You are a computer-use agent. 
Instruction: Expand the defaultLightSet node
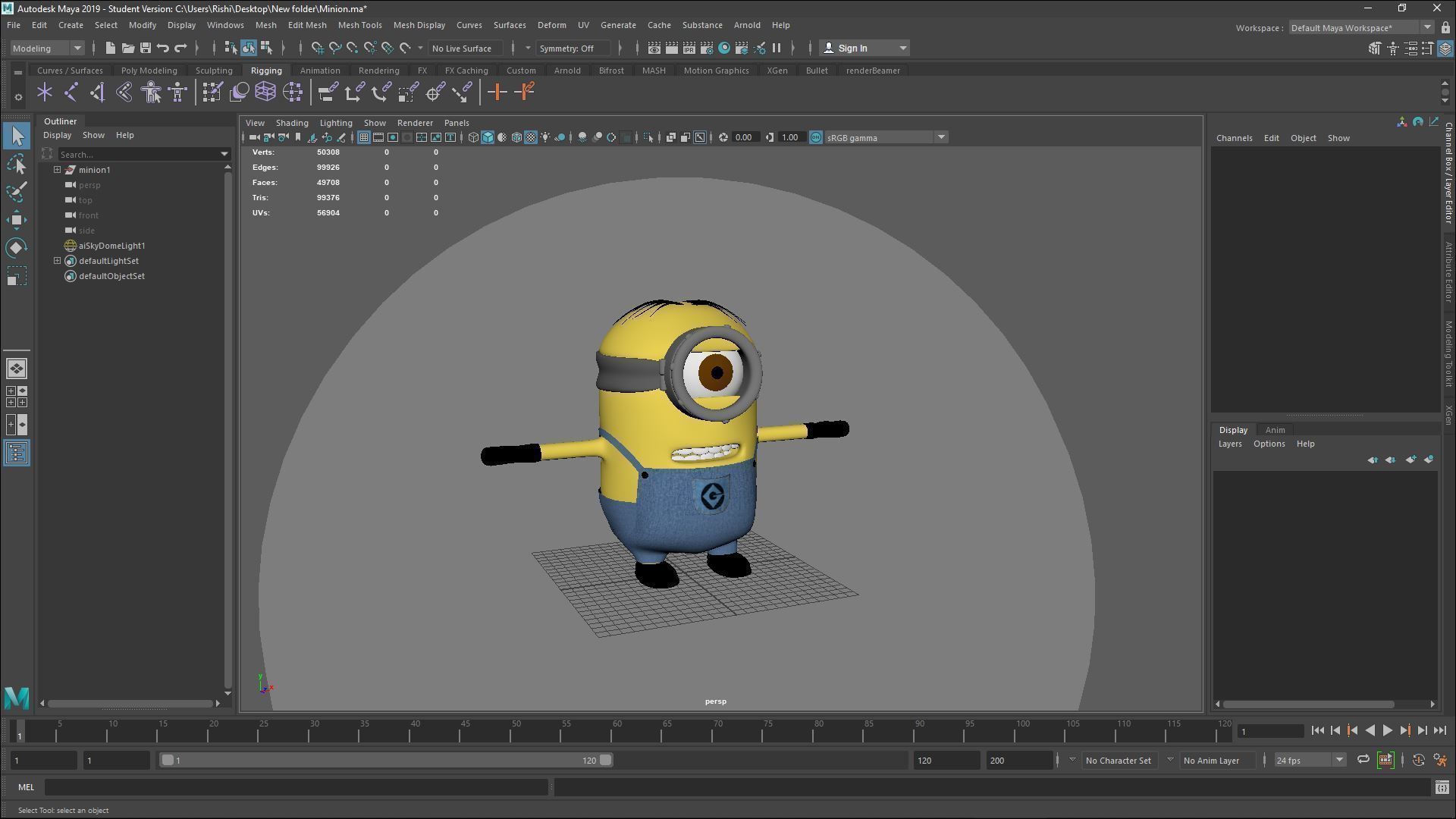[x=57, y=261]
